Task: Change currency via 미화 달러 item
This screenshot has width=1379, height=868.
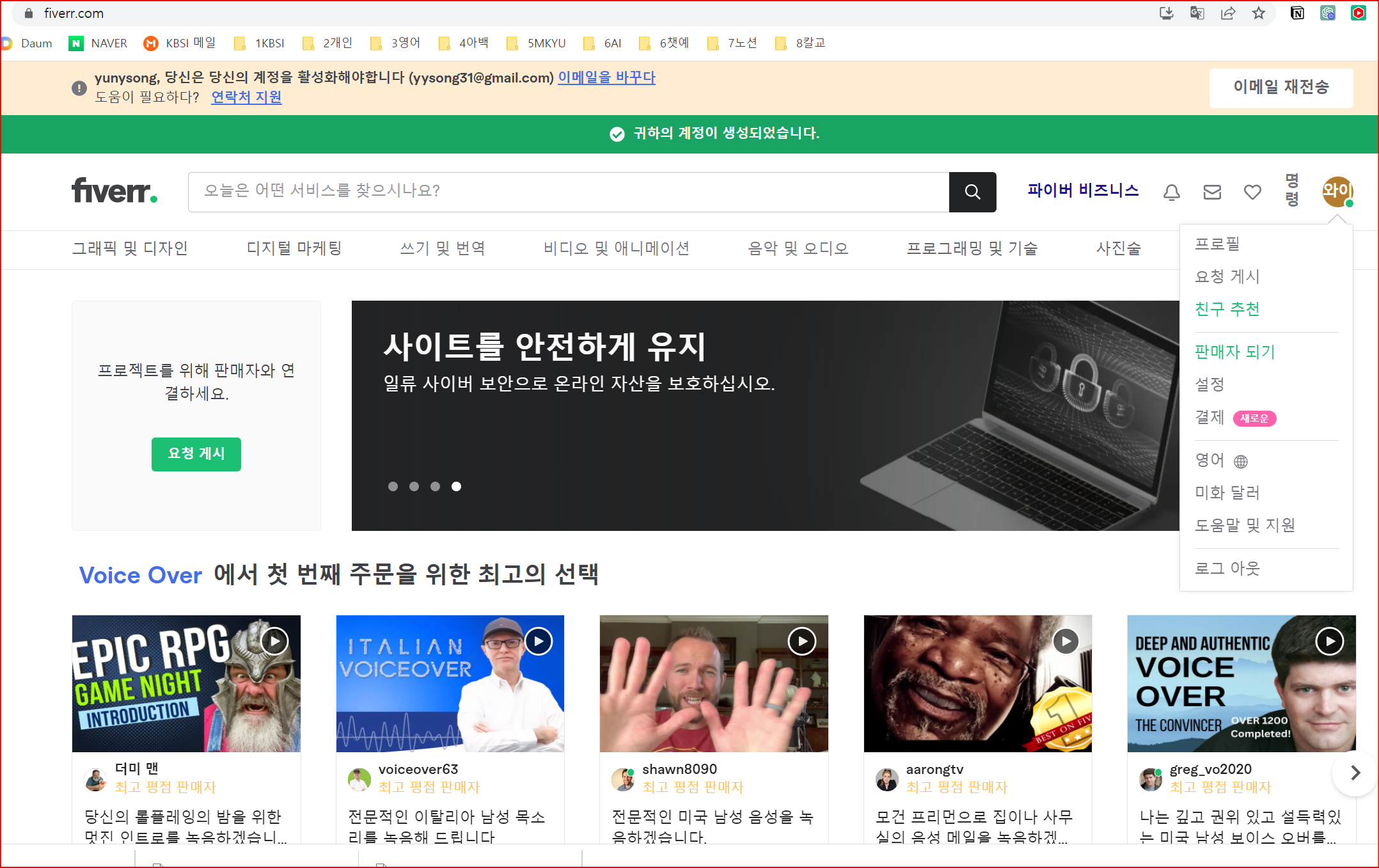Action: coord(1227,493)
